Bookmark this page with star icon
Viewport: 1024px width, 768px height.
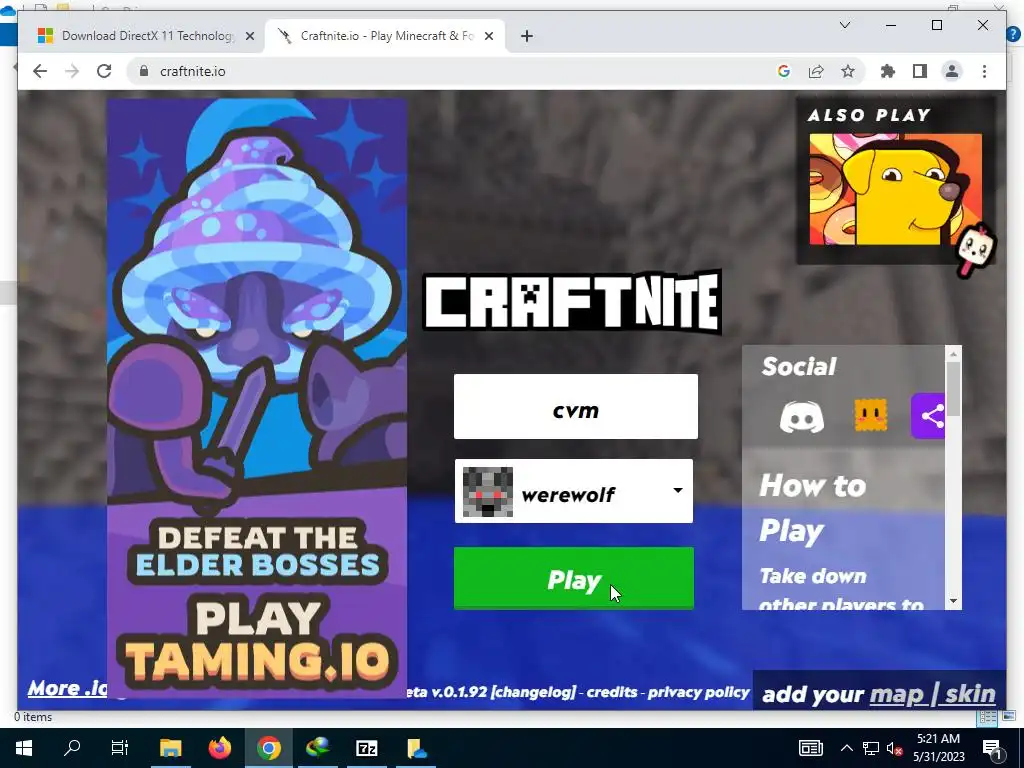pos(848,71)
